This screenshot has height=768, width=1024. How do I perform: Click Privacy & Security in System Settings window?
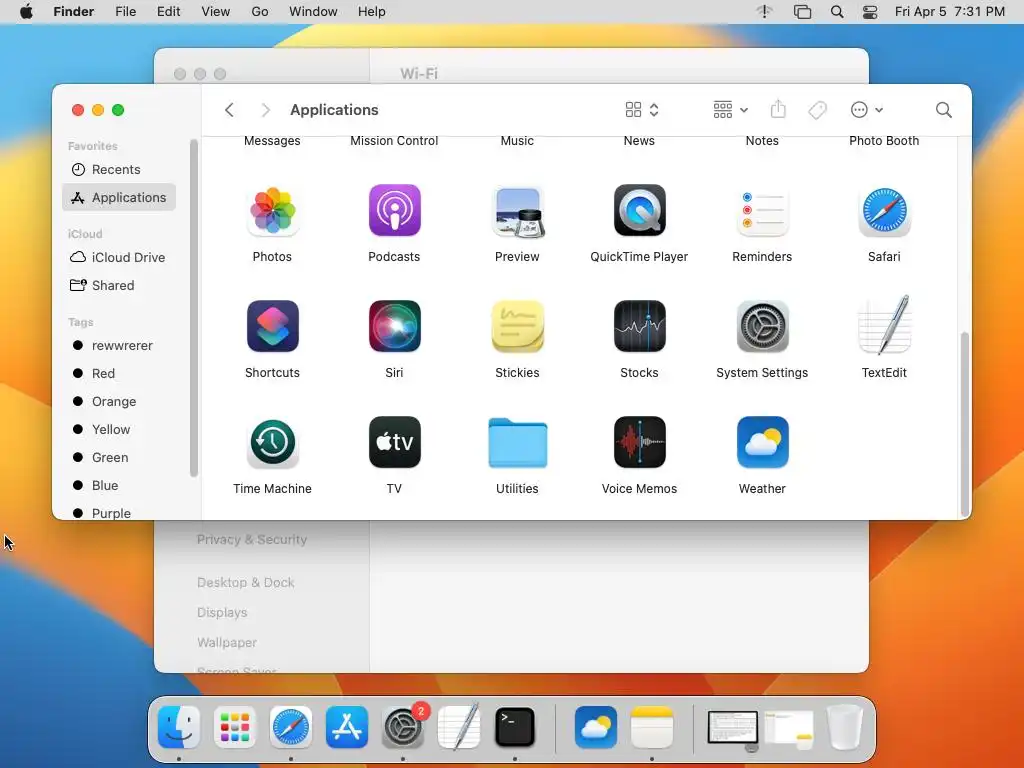click(x=252, y=539)
